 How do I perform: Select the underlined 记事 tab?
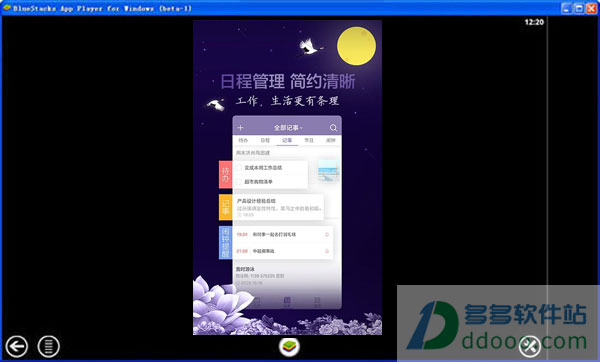287,140
